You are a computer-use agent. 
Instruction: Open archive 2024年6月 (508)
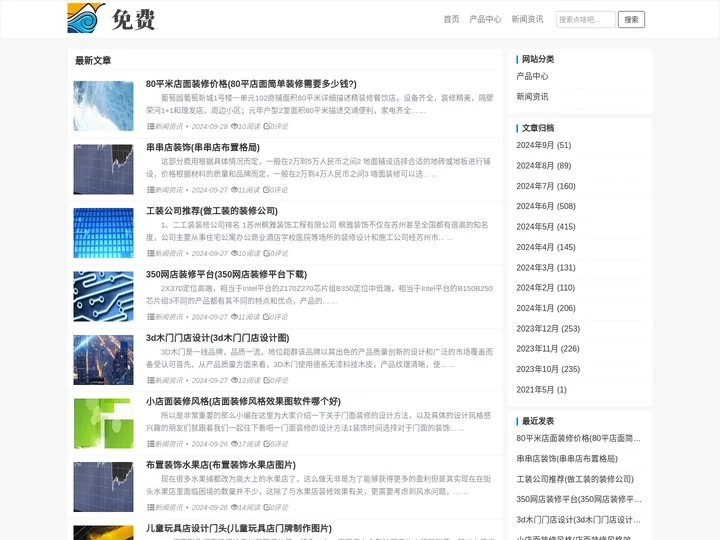[546, 206]
